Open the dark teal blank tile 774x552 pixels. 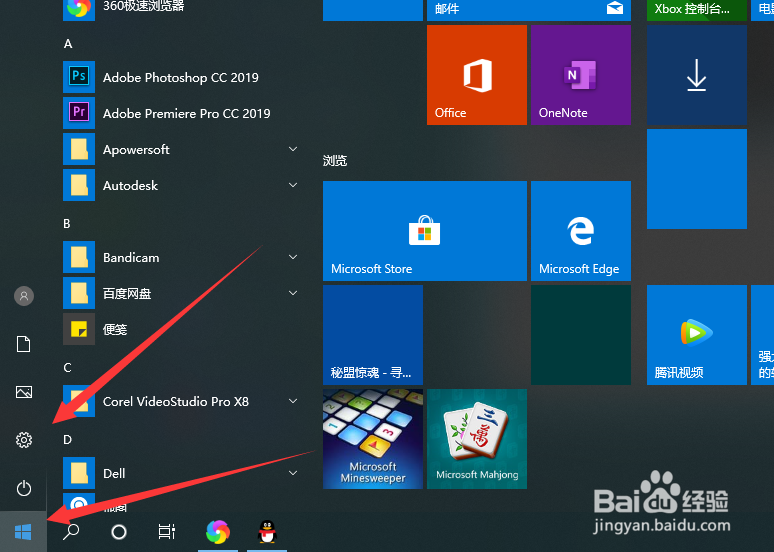(580, 335)
